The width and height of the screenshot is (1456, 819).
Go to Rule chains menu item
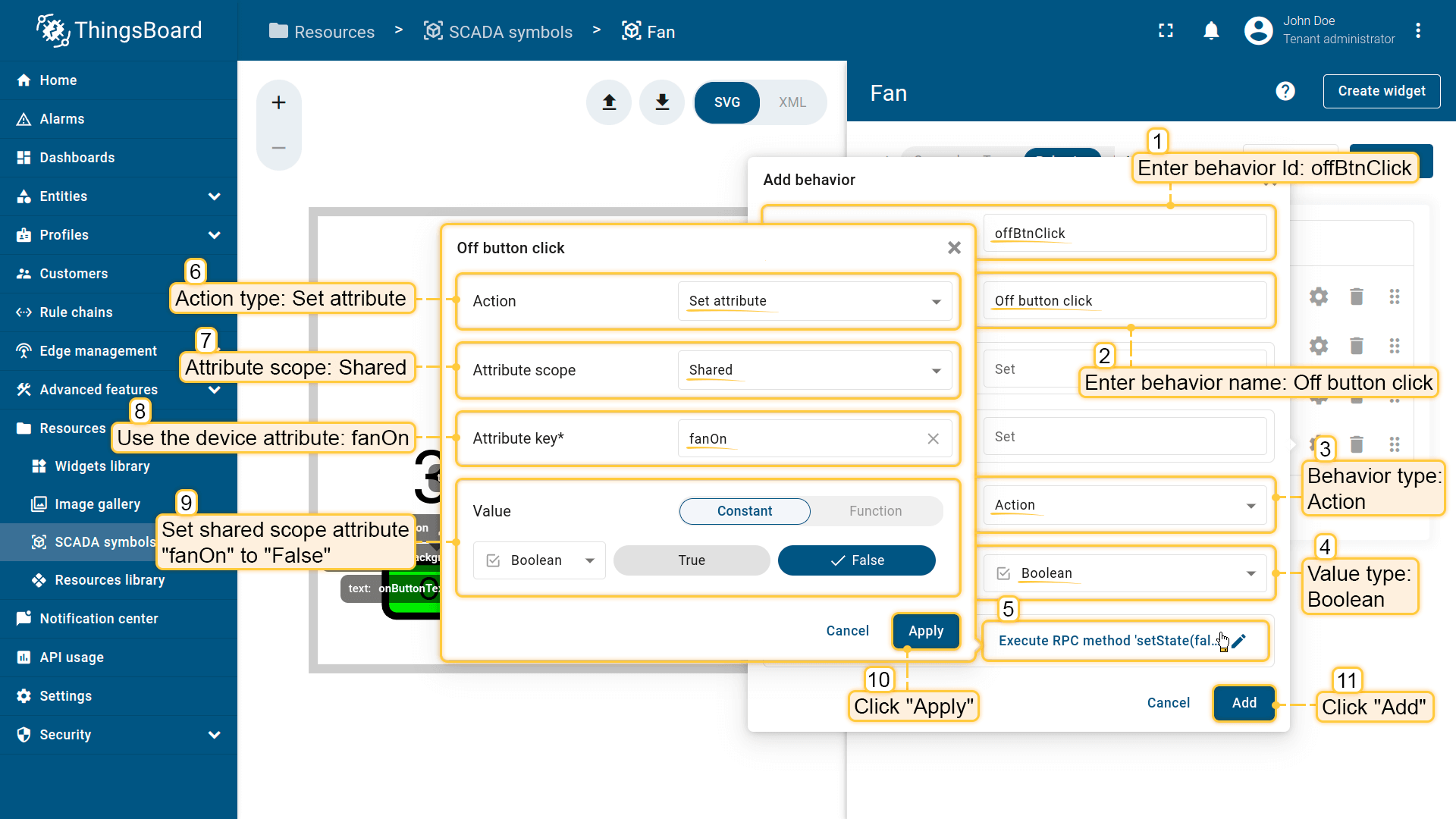[76, 312]
